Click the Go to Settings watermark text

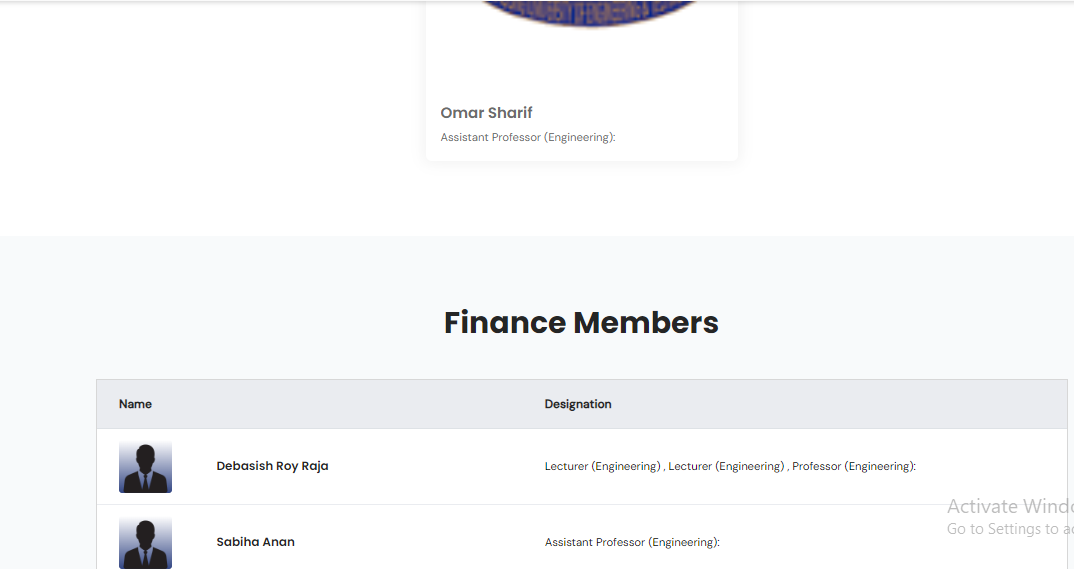[1009, 529]
